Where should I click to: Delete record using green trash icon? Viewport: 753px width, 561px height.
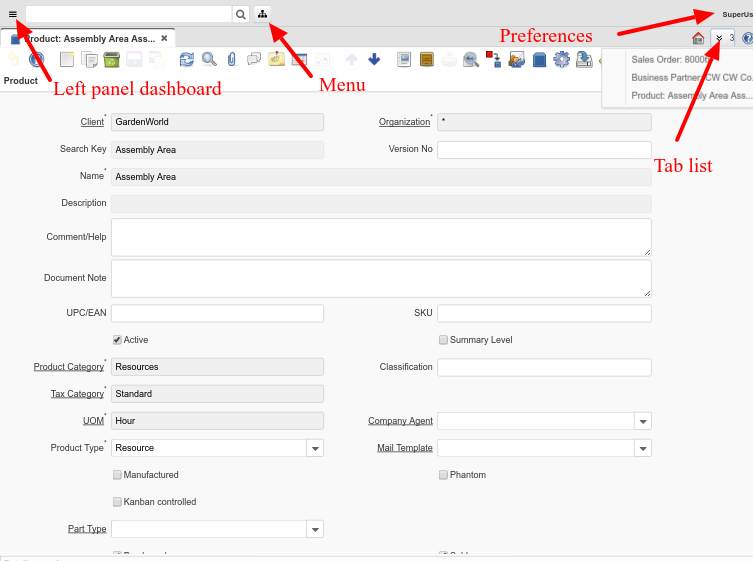click(111, 60)
